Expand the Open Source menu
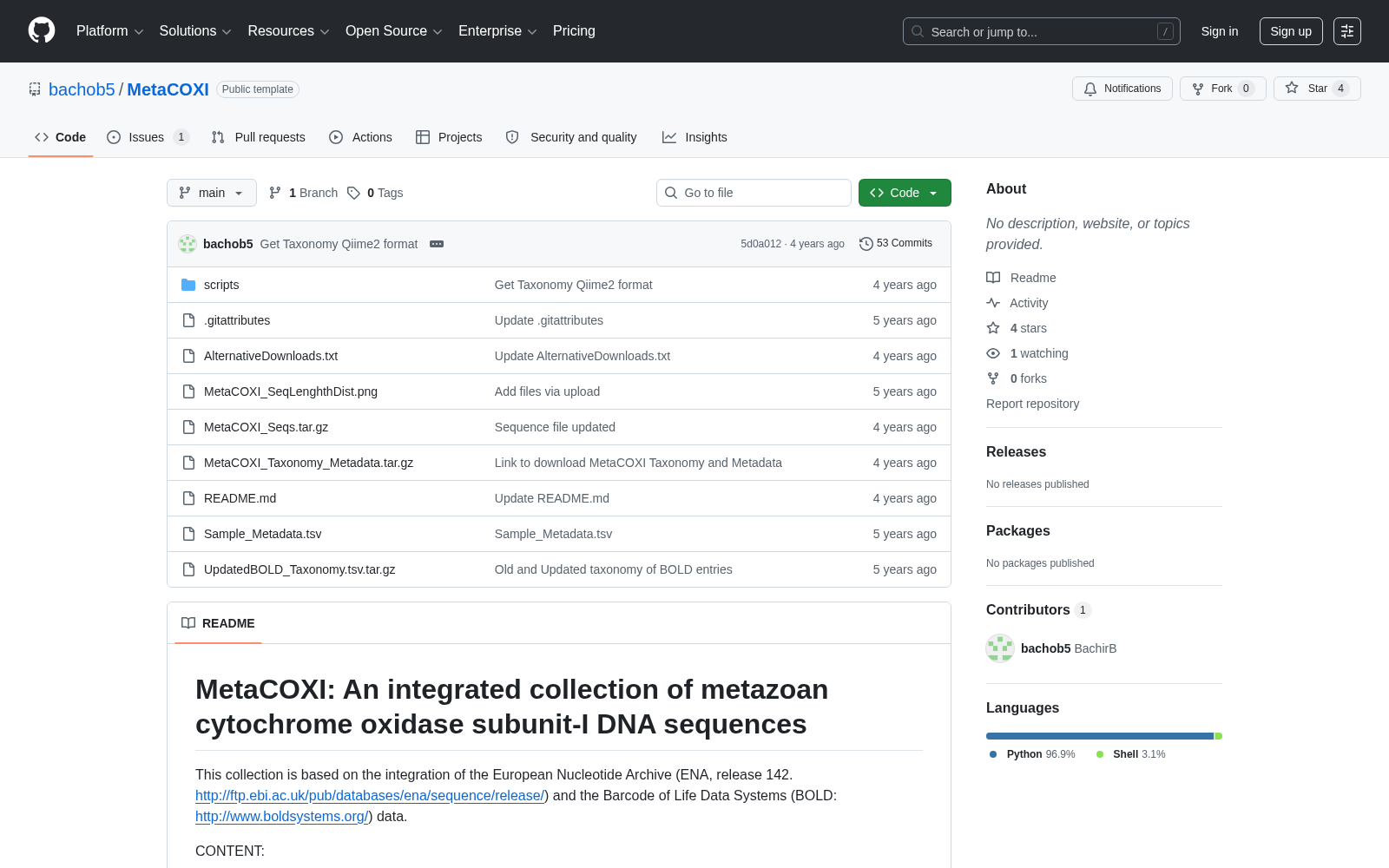 click(394, 31)
